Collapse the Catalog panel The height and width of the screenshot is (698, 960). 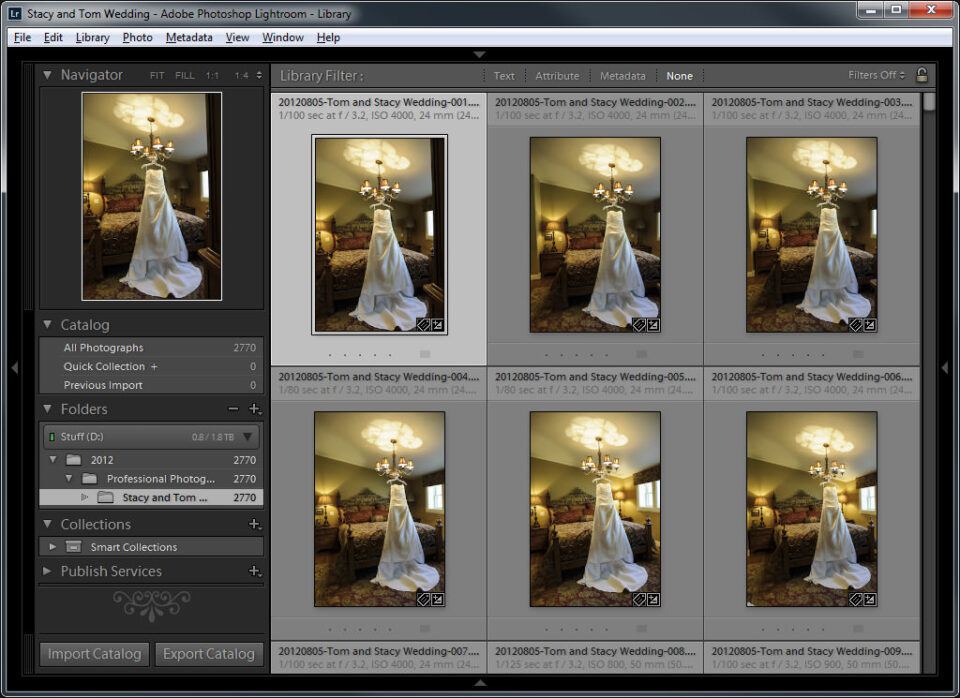(47, 325)
